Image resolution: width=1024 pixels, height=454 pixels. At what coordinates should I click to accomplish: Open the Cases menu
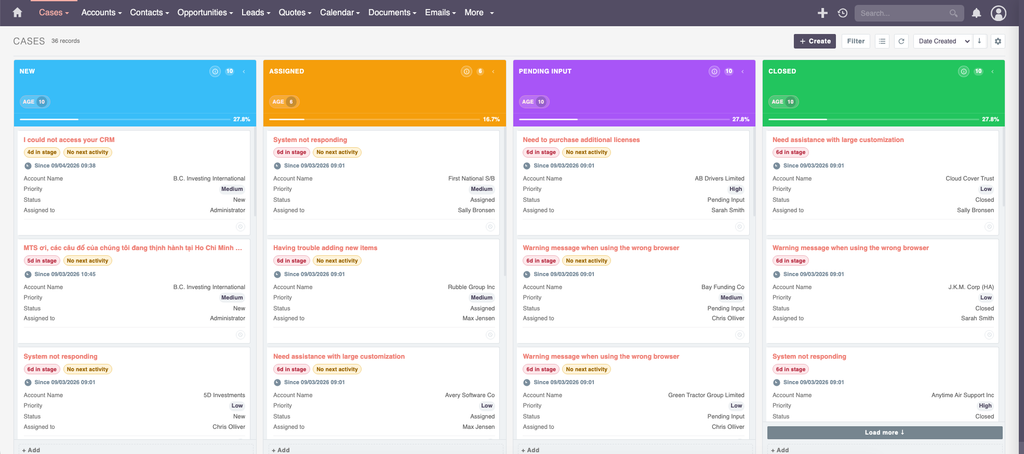54,12
